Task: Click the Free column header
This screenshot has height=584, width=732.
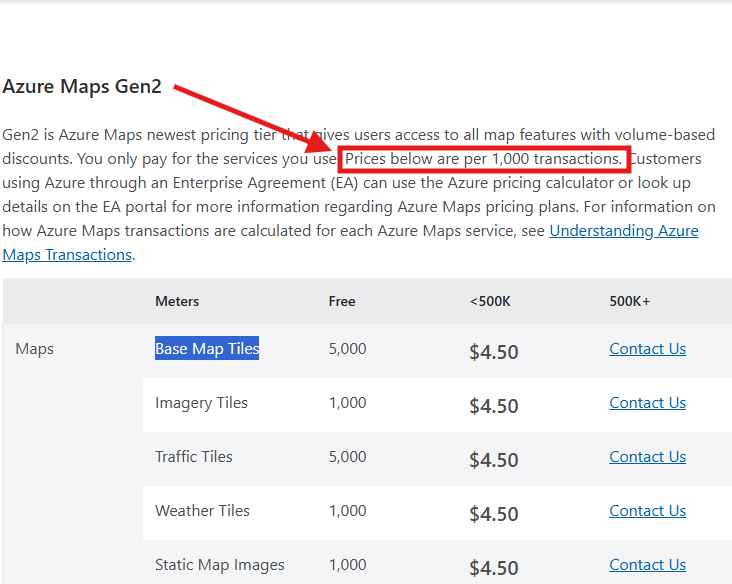Action: [342, 302]
